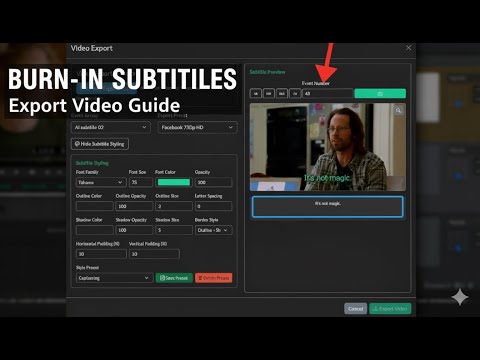Click the Export Video button

390,309
